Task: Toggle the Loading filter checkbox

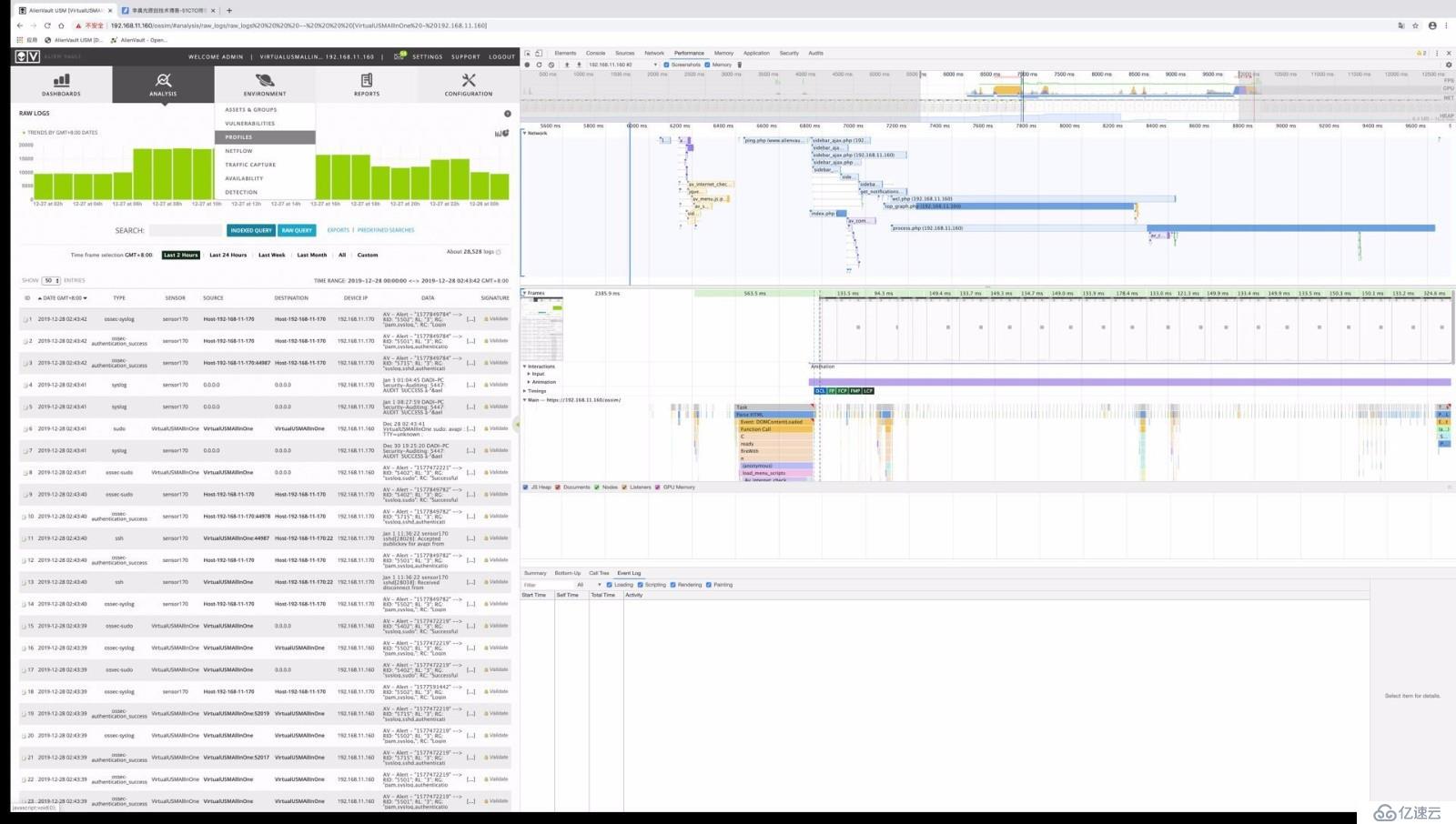Action: coord(609,585)
